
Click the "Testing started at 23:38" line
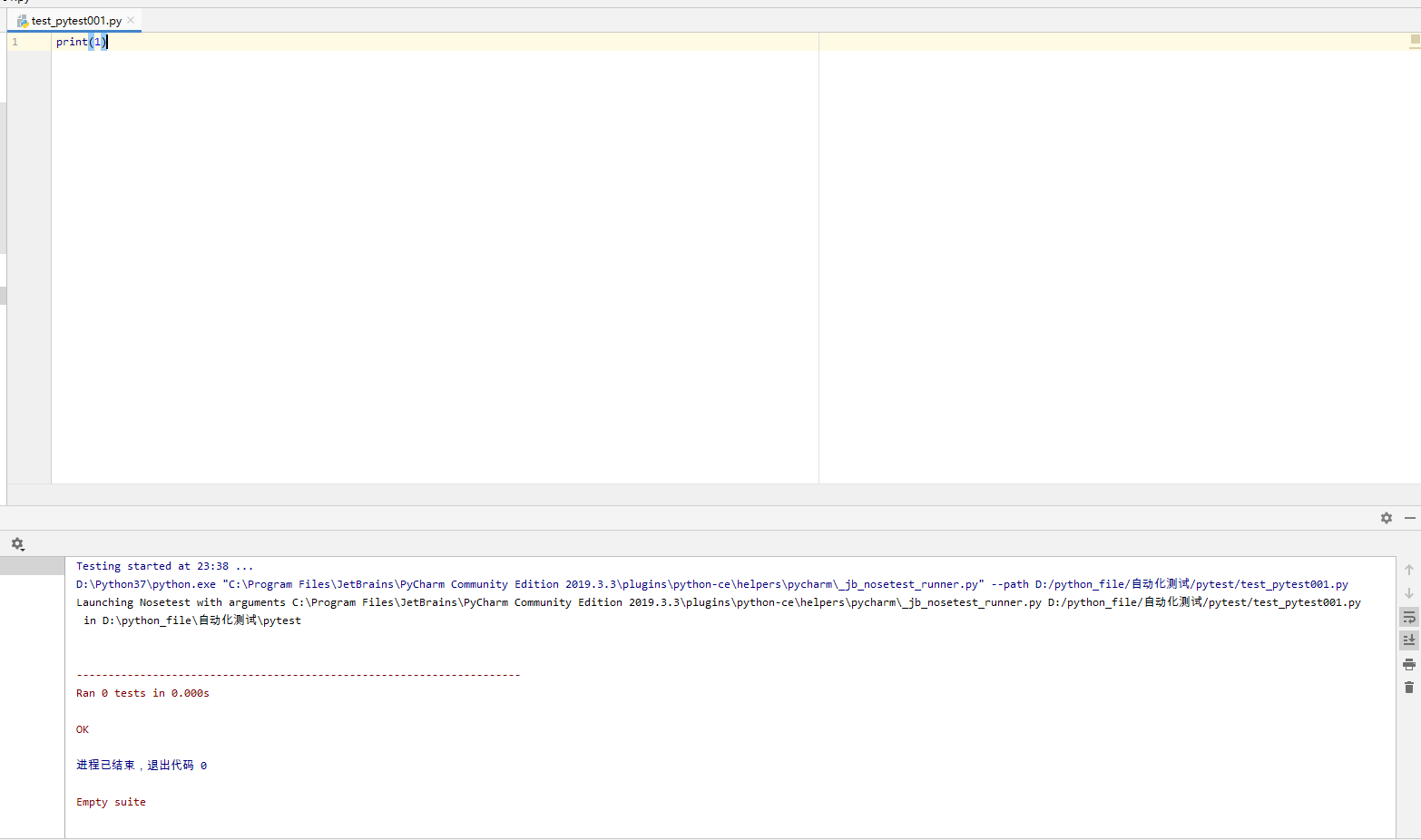(x=164, y=566)
